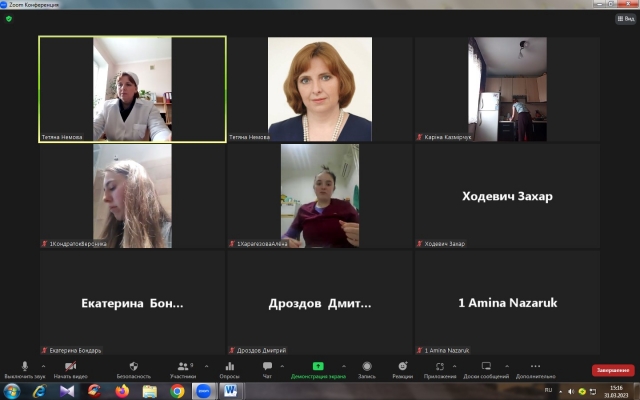640x400 pixels.
Task: Click the name label Каріна Казмірчук
Action: click(x=448, y=137)
